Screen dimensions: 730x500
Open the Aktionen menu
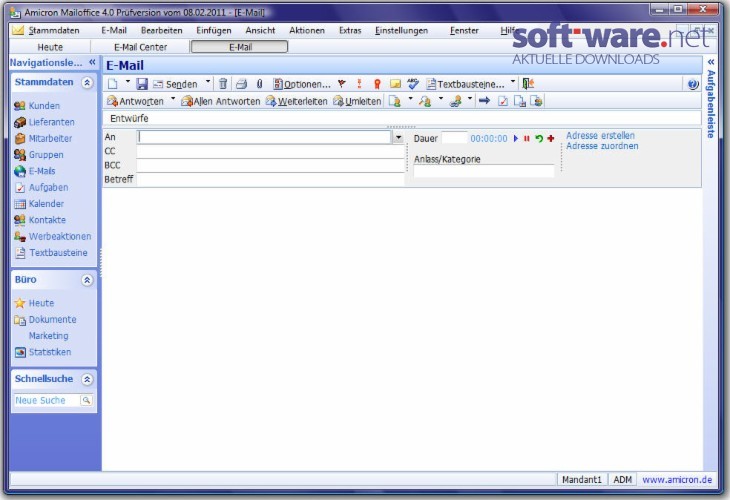point(307,31)
